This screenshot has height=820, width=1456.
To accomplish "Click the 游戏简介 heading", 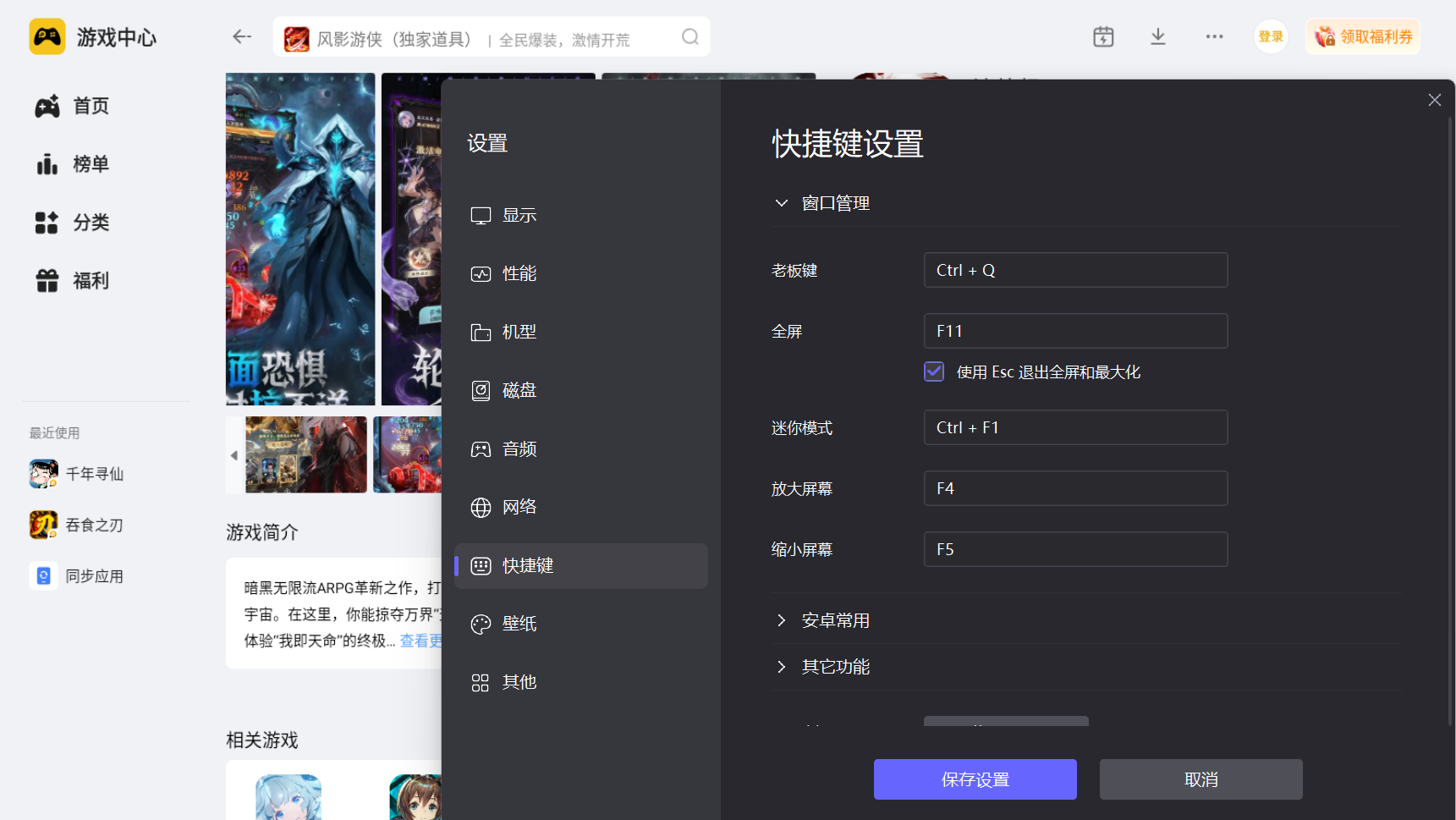I will pyautogui.click(x=262, y=532).
